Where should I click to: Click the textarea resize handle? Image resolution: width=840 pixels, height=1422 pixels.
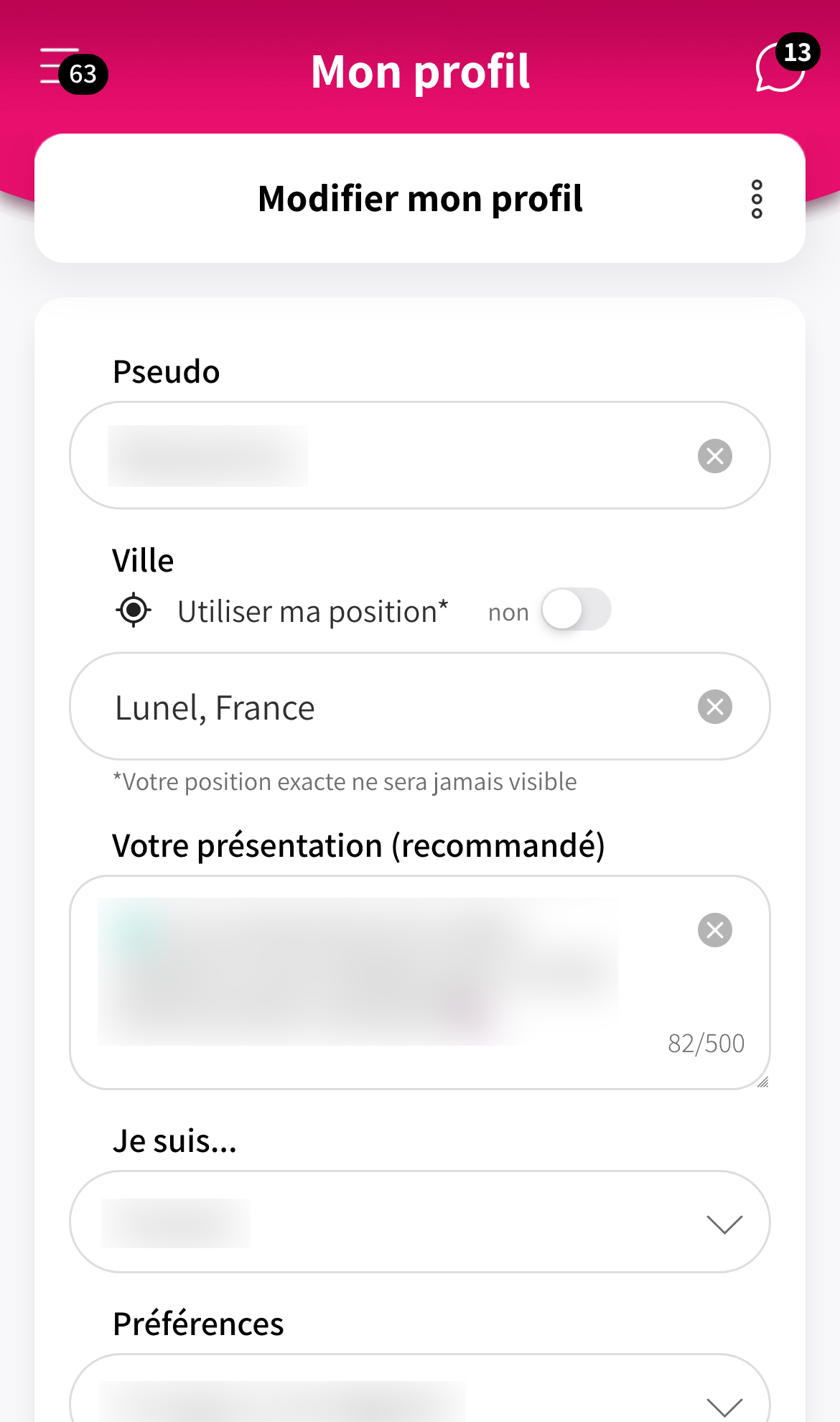[762, 1082]
